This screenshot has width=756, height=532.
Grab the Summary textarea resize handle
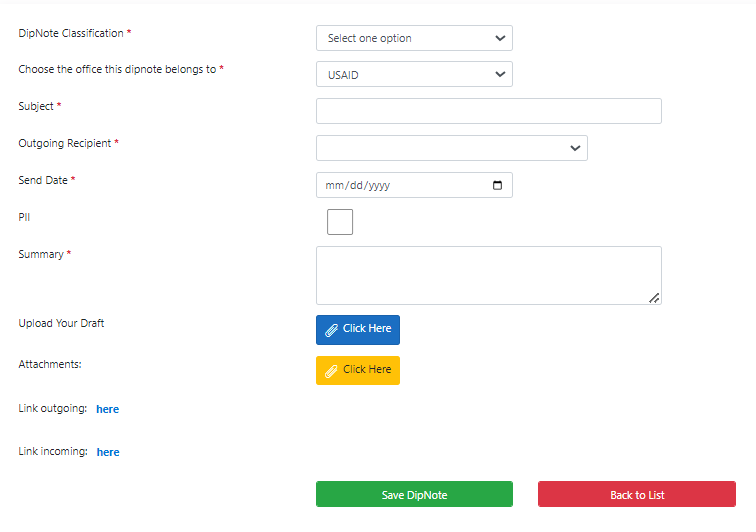[654, 299]
